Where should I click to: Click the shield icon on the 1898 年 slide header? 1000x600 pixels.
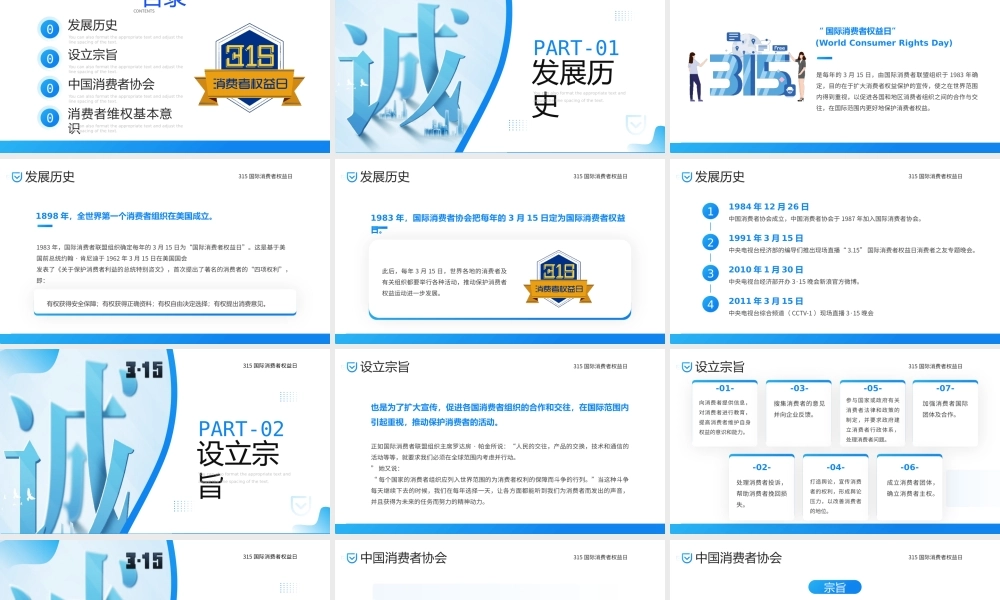point(17,177)
